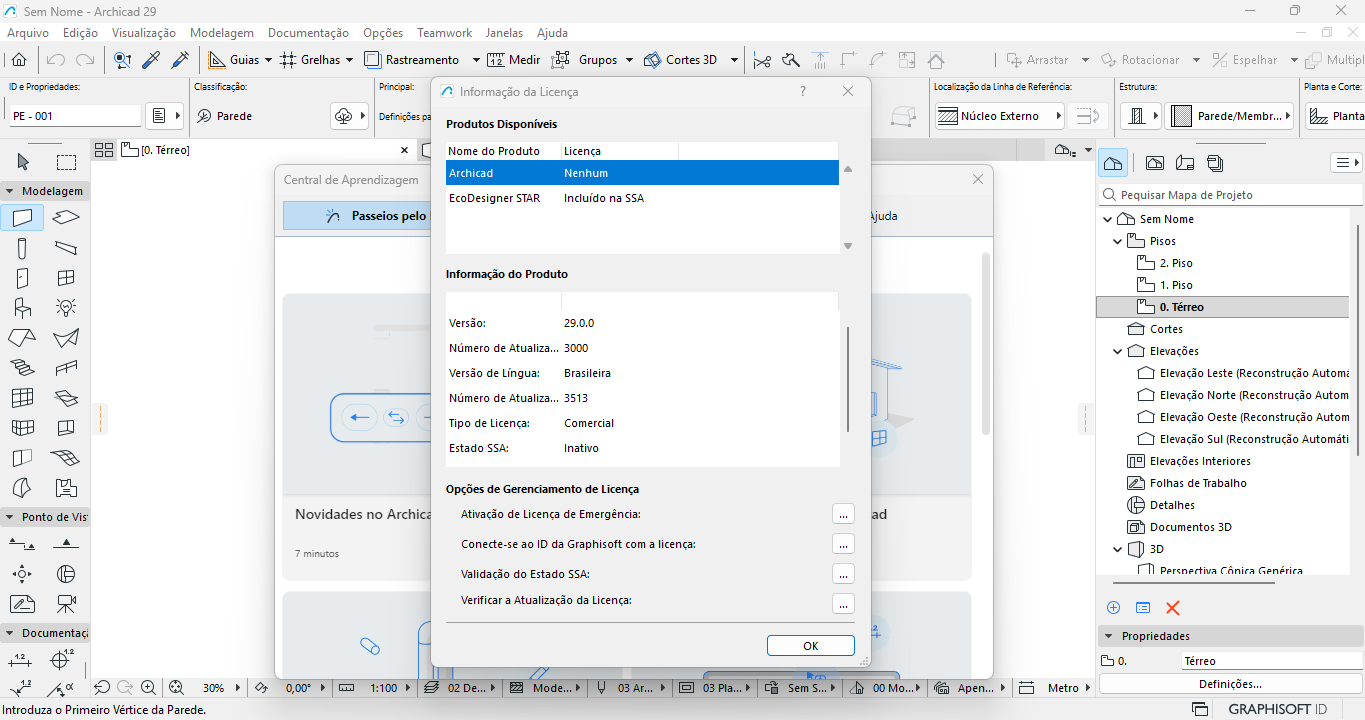Click OK in the license information dialog

tap(810, 646)
